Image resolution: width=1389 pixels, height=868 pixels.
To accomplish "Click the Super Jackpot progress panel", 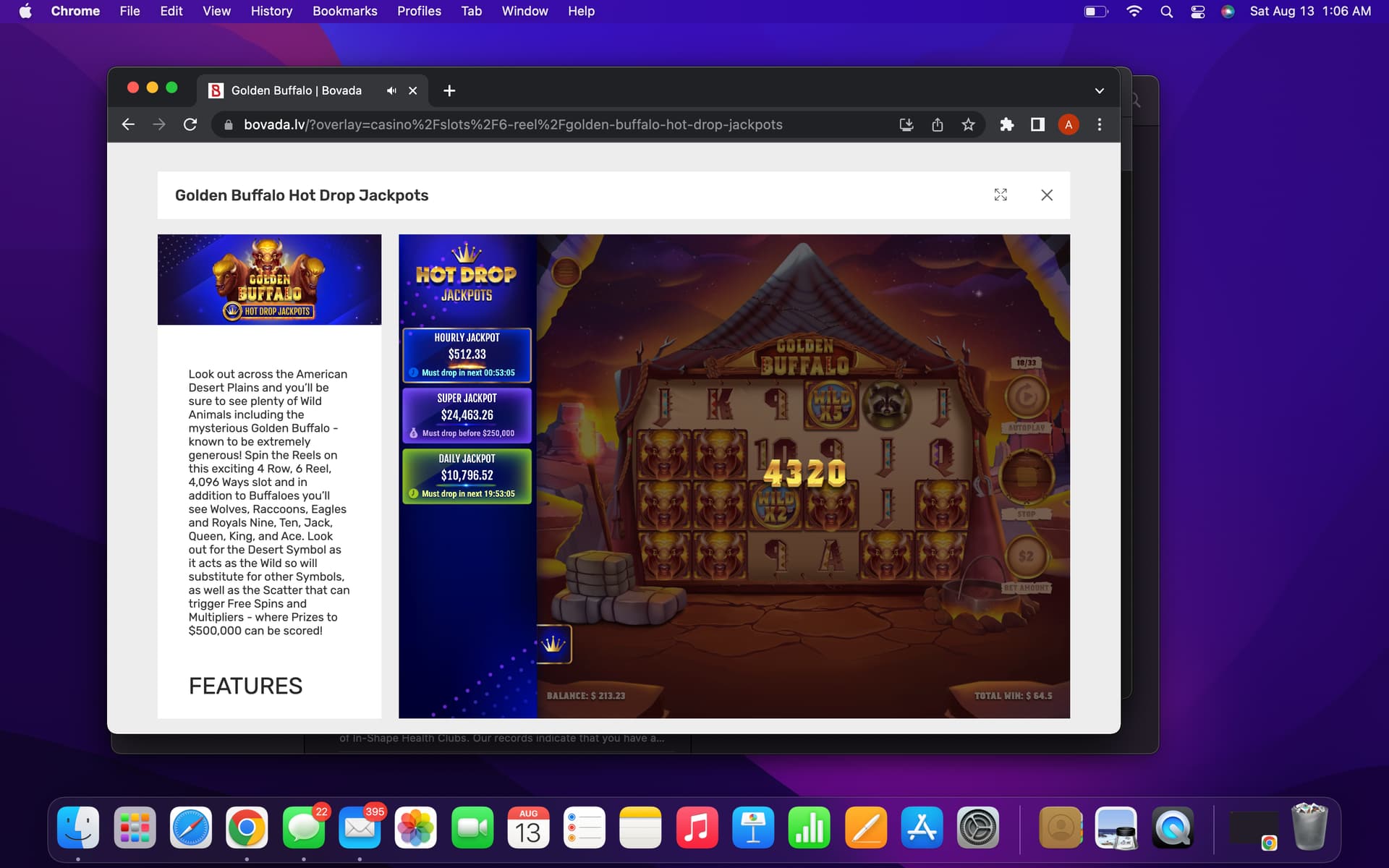I will (x=467, y=415).
